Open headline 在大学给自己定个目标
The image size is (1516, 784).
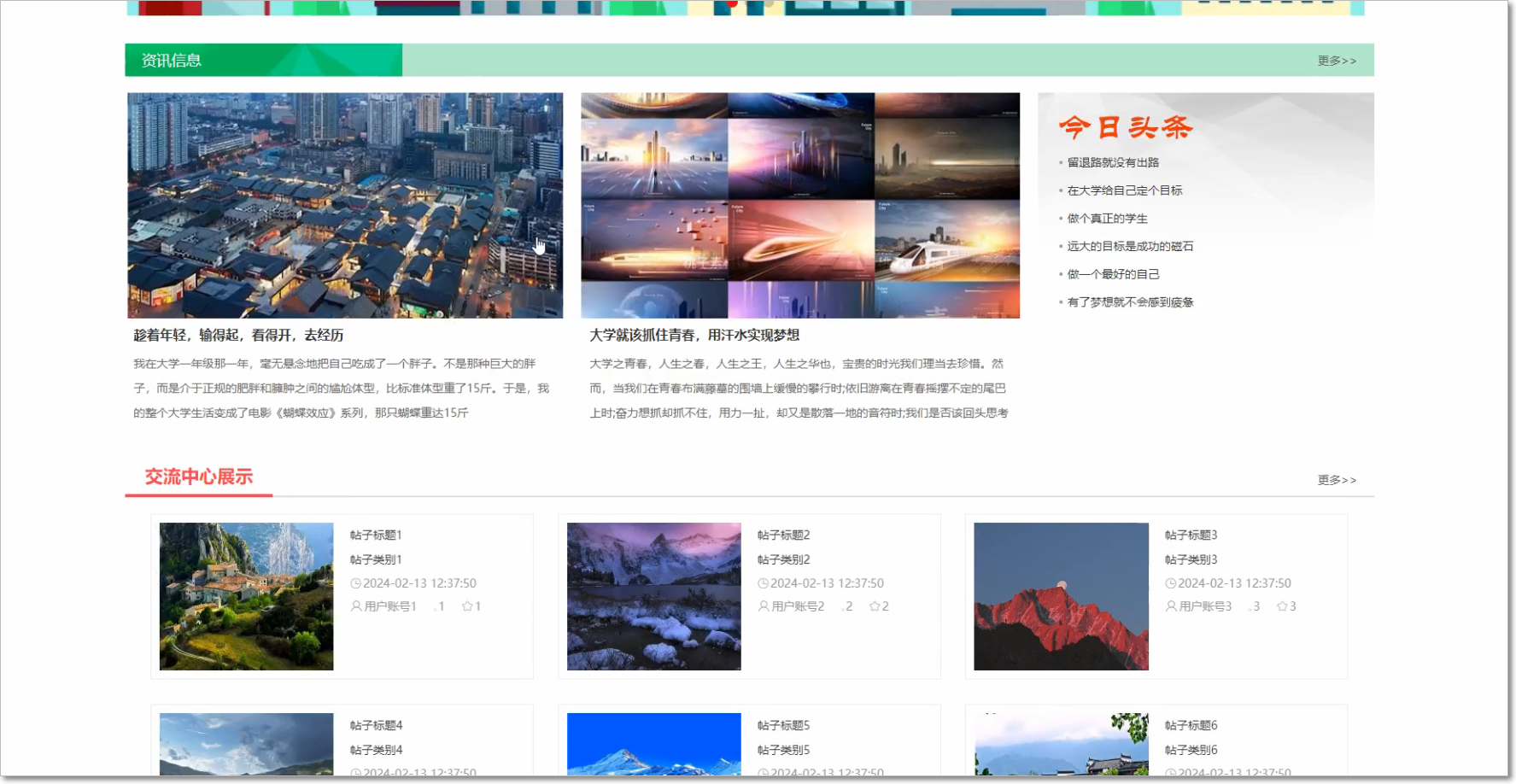pos(1125,190)
